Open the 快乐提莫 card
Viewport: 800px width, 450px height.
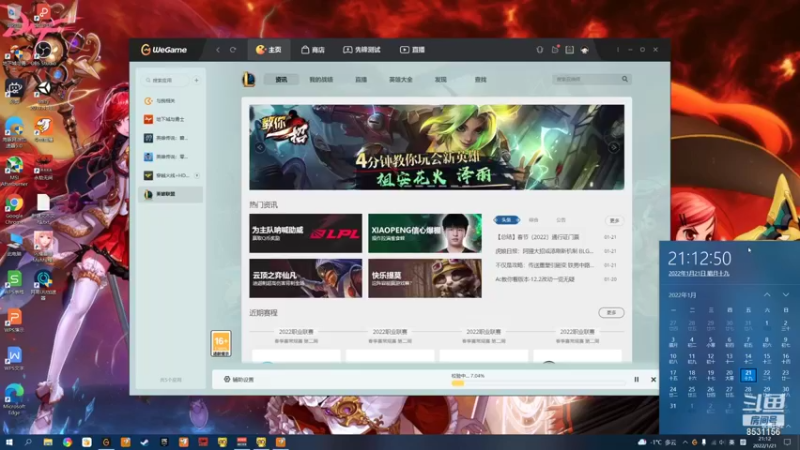click(x=425, y=278)
